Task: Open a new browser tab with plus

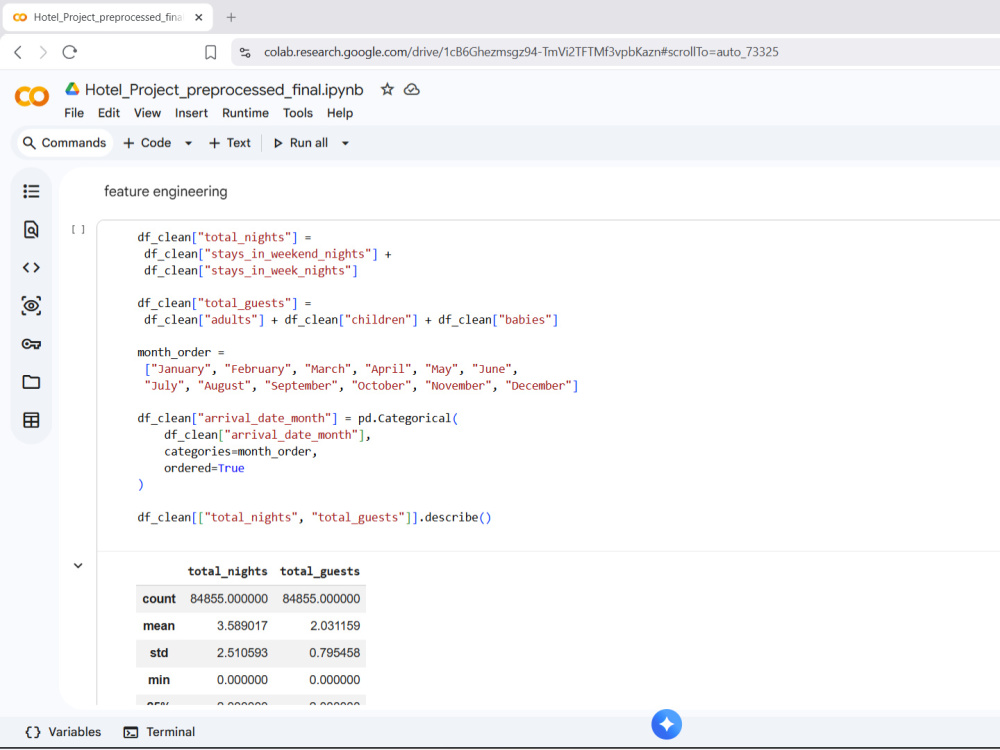Action: (231, 17)
